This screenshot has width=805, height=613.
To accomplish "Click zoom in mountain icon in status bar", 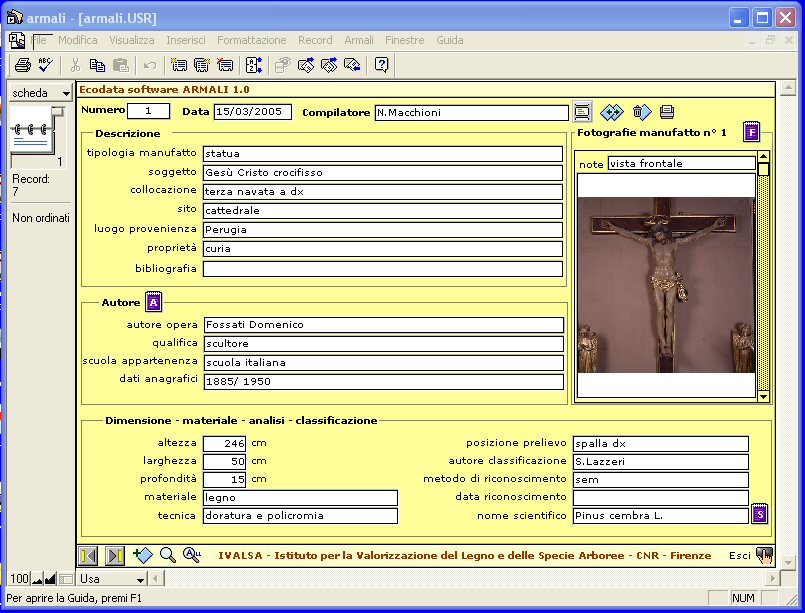I will coord(50,579).
